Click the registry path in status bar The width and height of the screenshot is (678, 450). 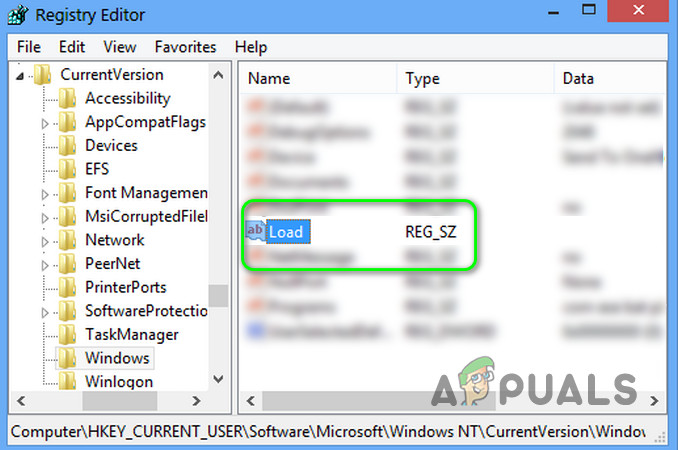click(328, 431)
